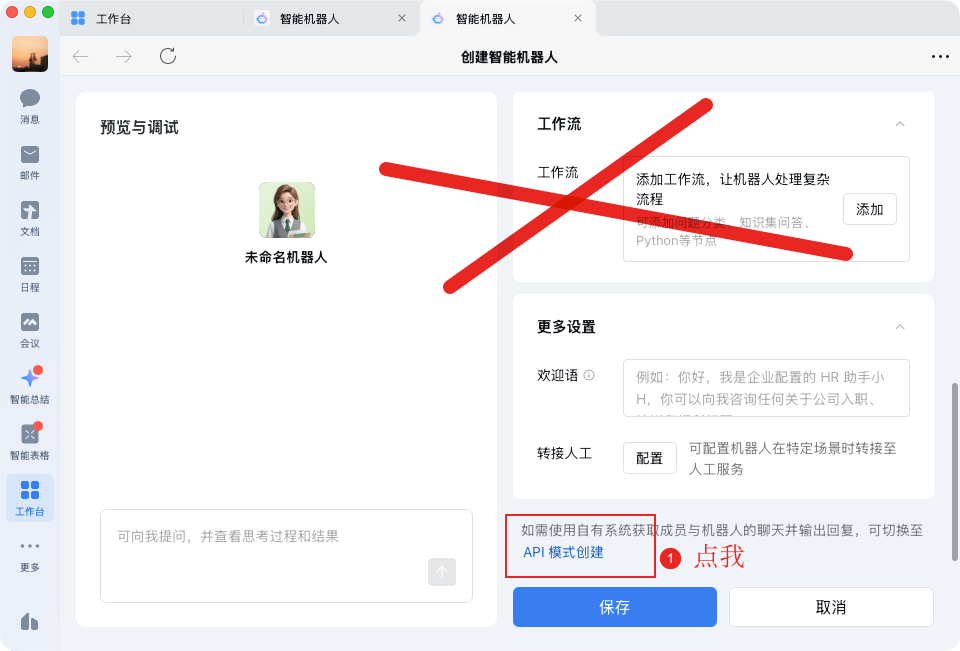Screen dimensions: 960x651
Task: Click 添加 to add a workflow
Action: (869, 209)
